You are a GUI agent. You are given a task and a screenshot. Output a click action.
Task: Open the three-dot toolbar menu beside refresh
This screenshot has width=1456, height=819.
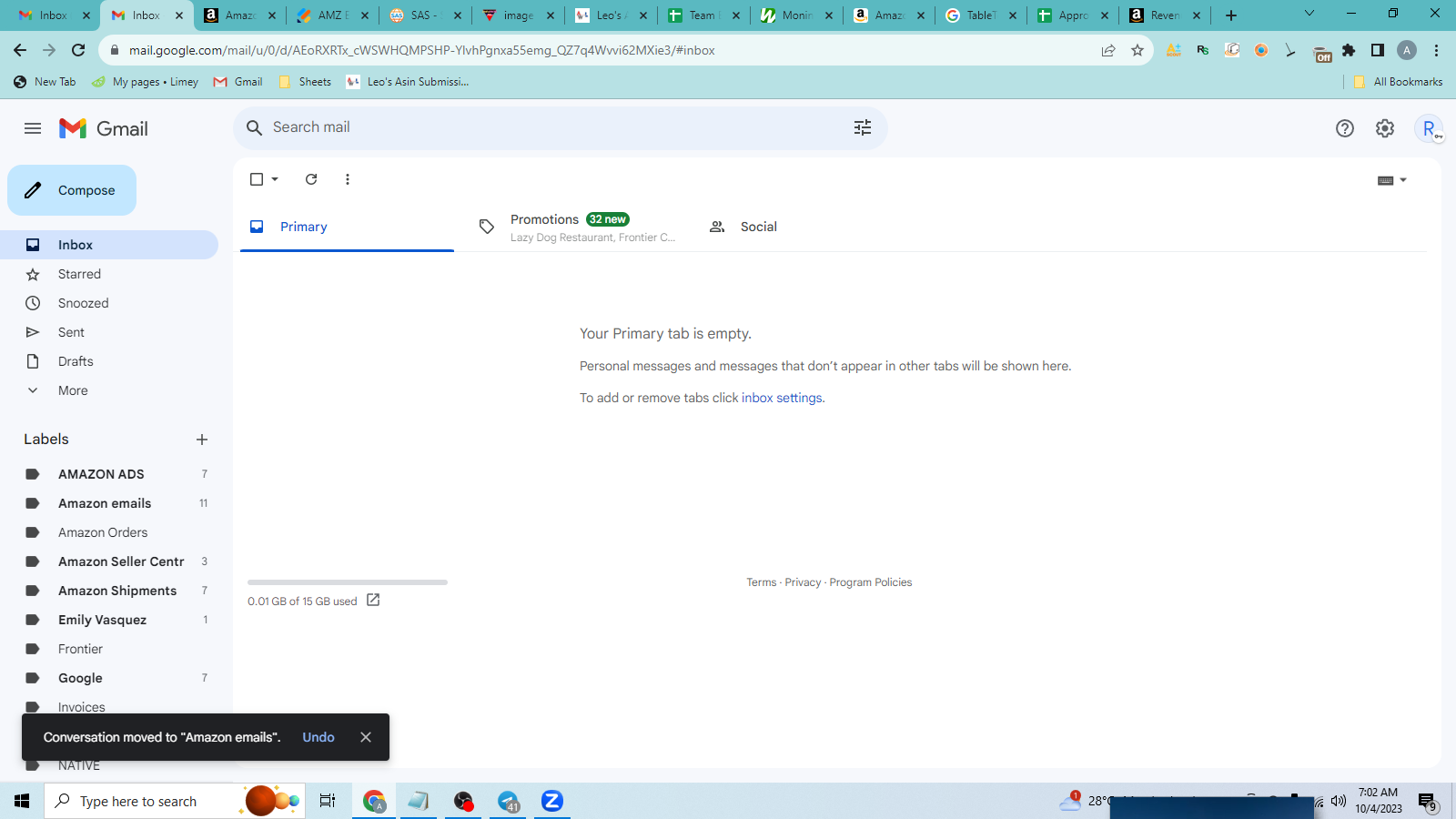(348, 179)
